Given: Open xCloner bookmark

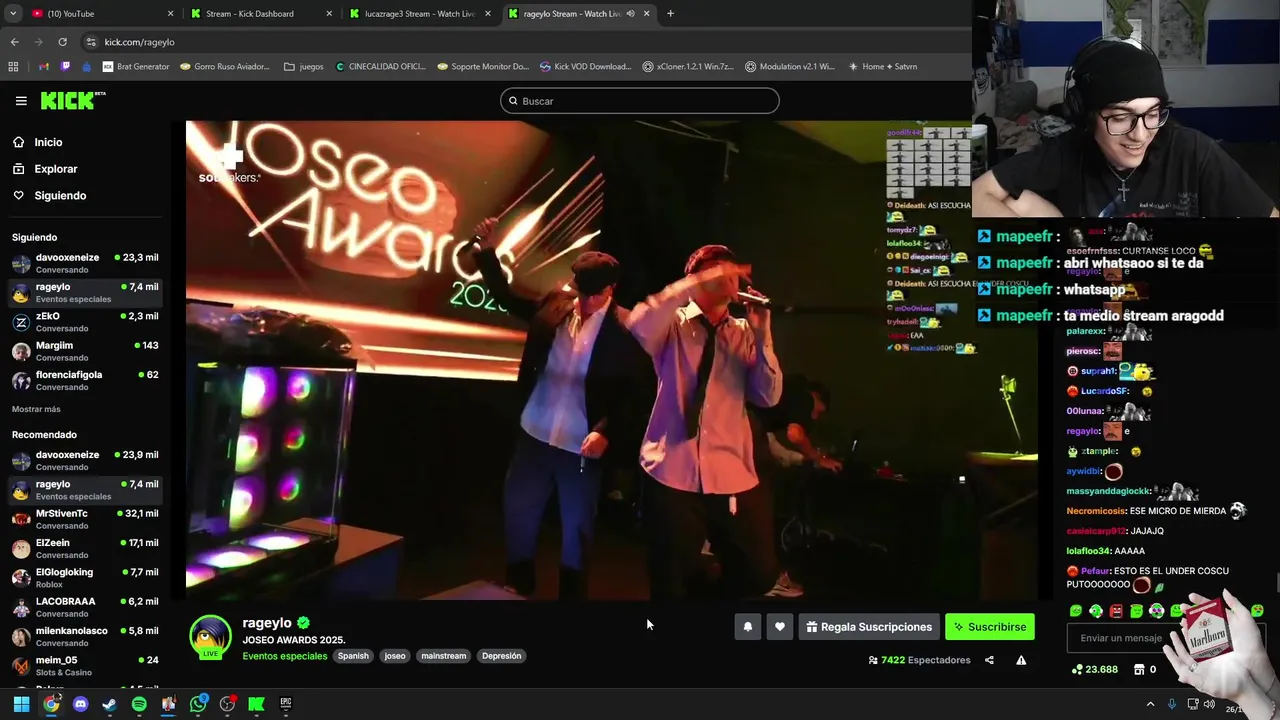Looking at the screenshot, I should (688, 67).
